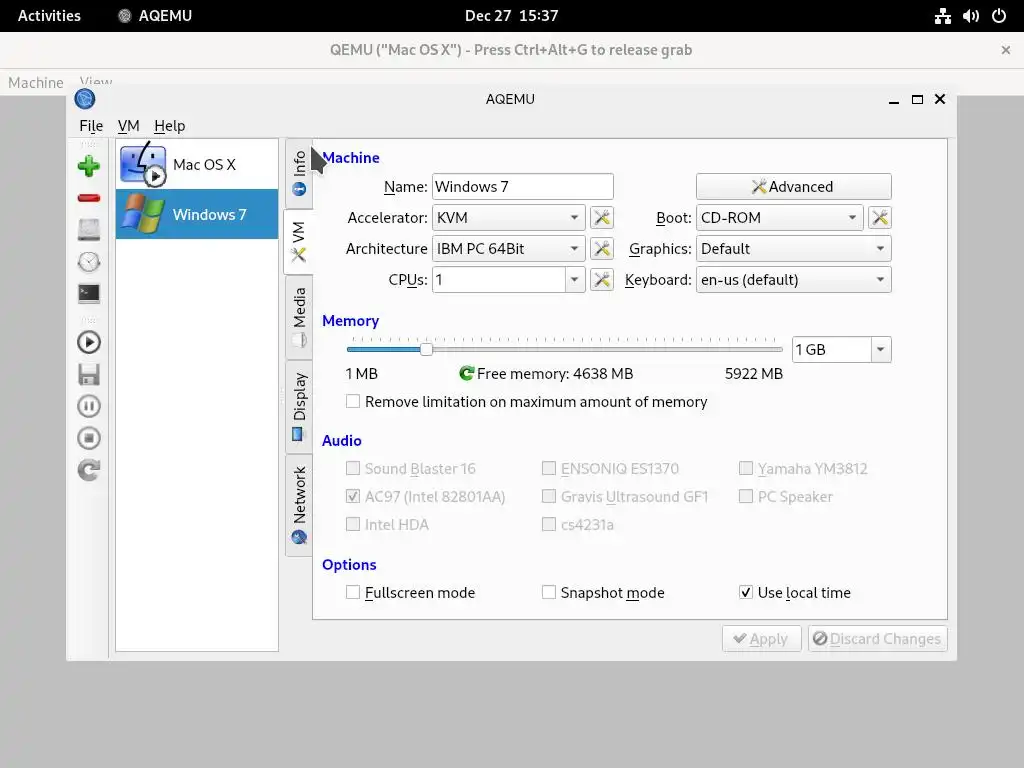This screenshot has height=768, width=1024.
Task: Open CPUs settings wrench icon
Action: pos(601,280)
